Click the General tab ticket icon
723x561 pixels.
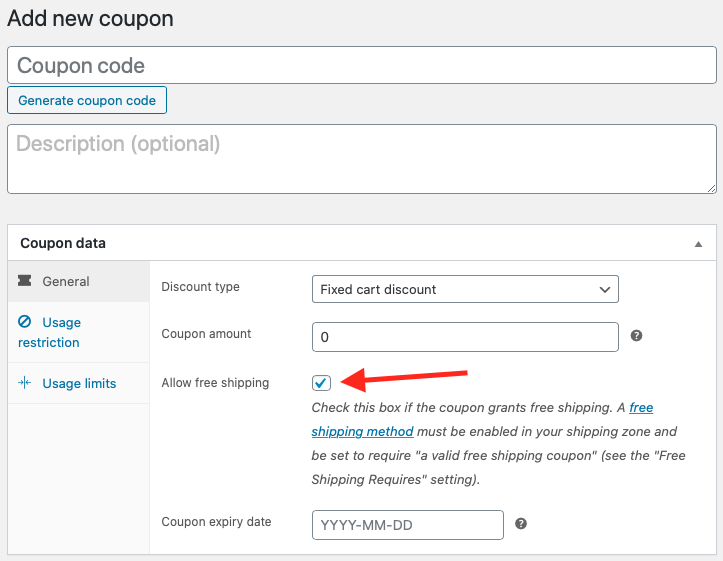tap(25, 282)
